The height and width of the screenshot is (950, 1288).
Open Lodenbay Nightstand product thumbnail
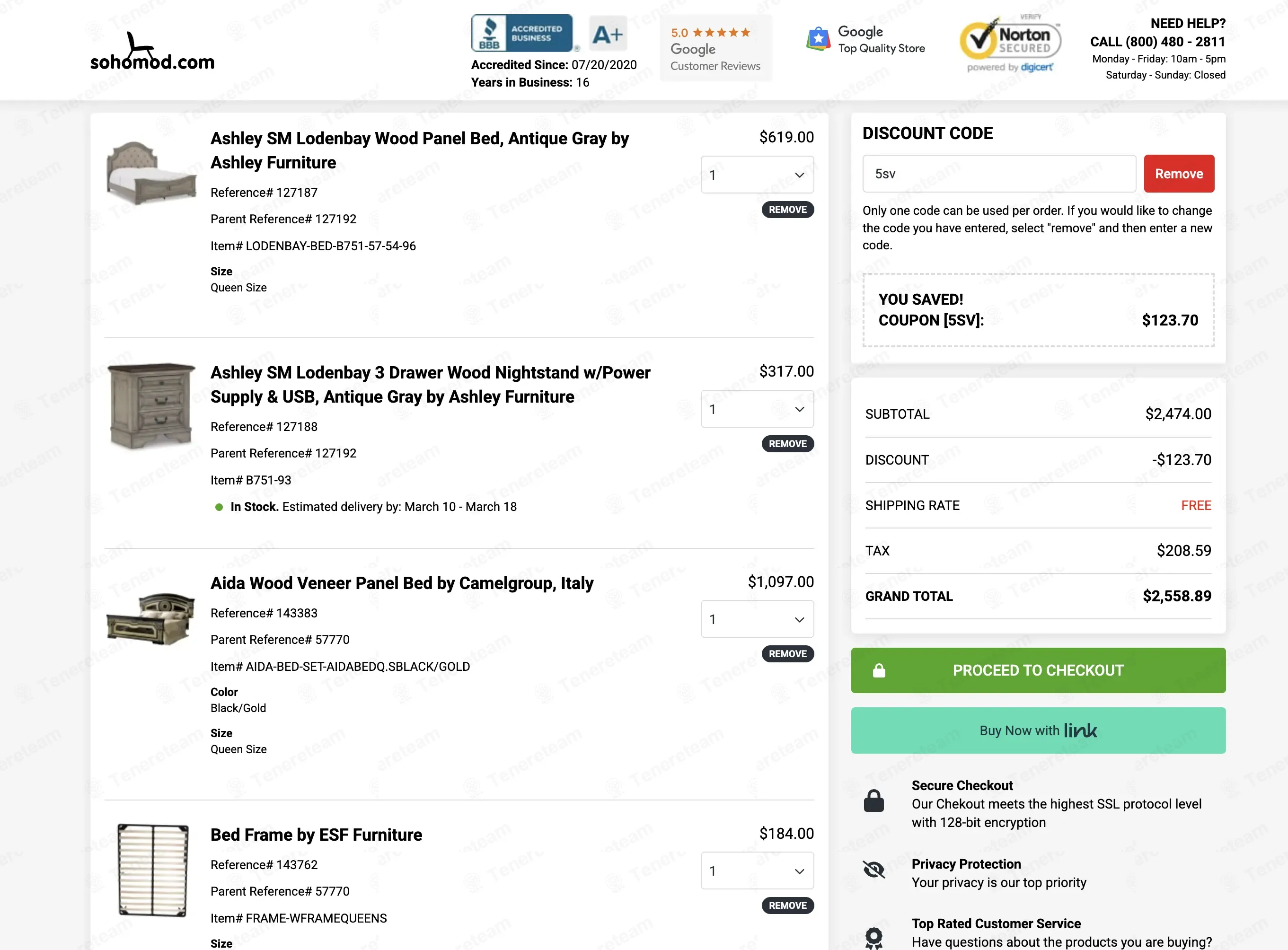click(151, 406)
